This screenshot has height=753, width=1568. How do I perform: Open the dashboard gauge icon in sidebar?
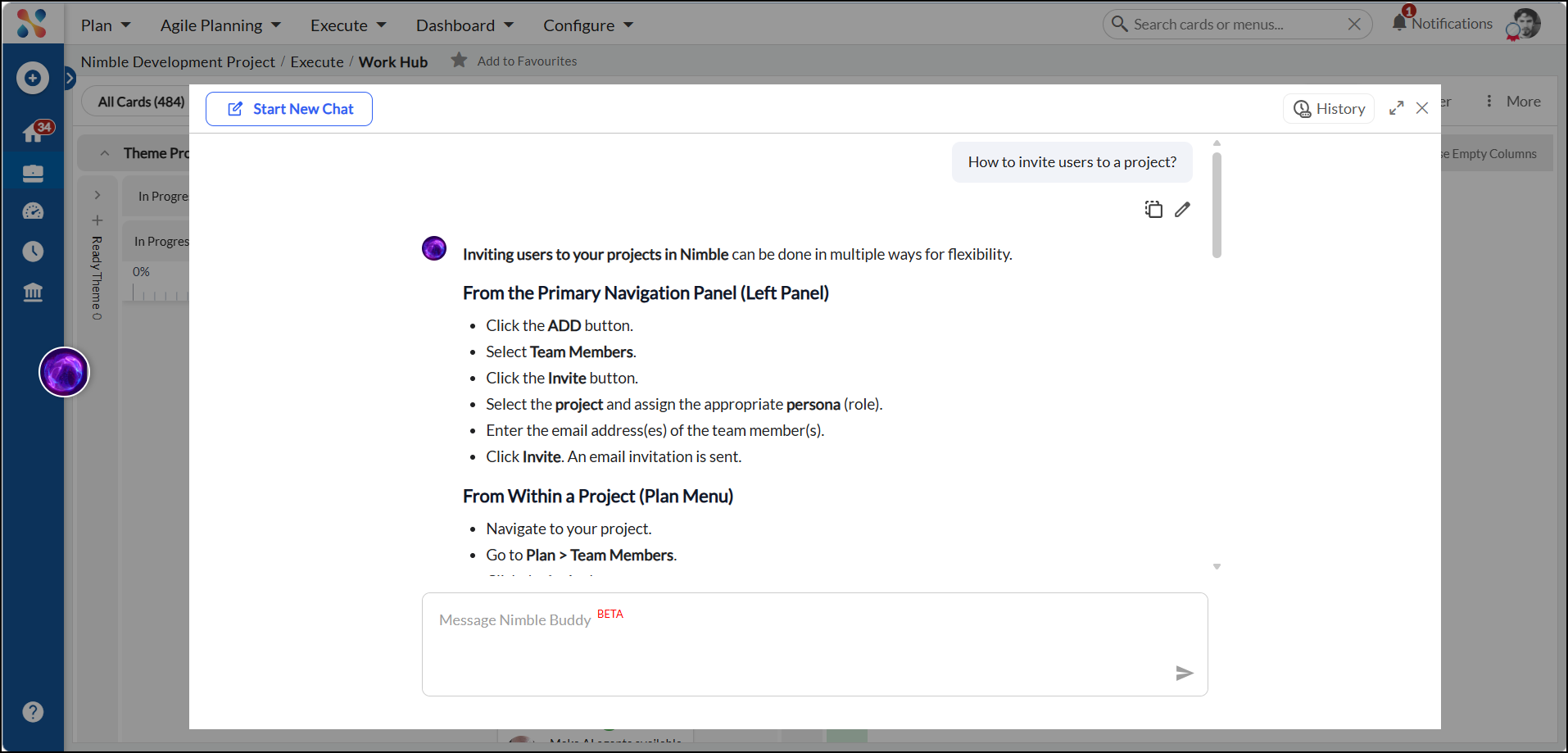pyautogui.click(x=33, y=211)
